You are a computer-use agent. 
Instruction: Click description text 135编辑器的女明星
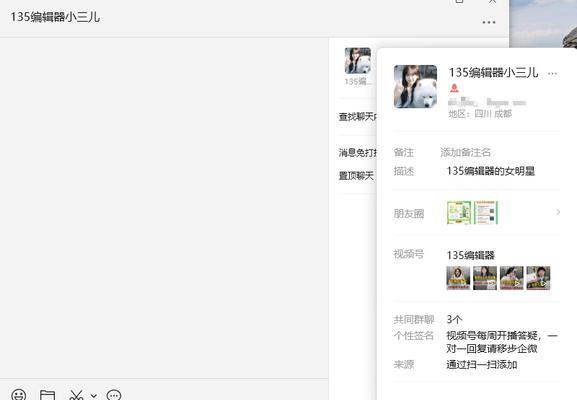tap(491, 171)
